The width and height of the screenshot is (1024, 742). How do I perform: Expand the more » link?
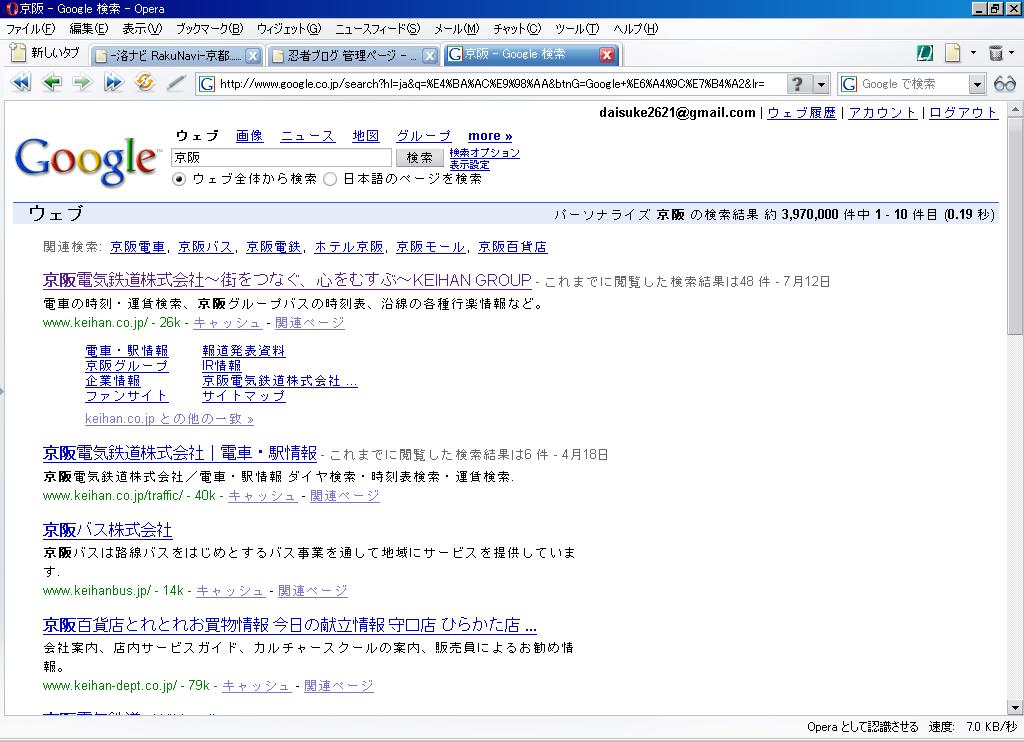[x=490, y=136]
